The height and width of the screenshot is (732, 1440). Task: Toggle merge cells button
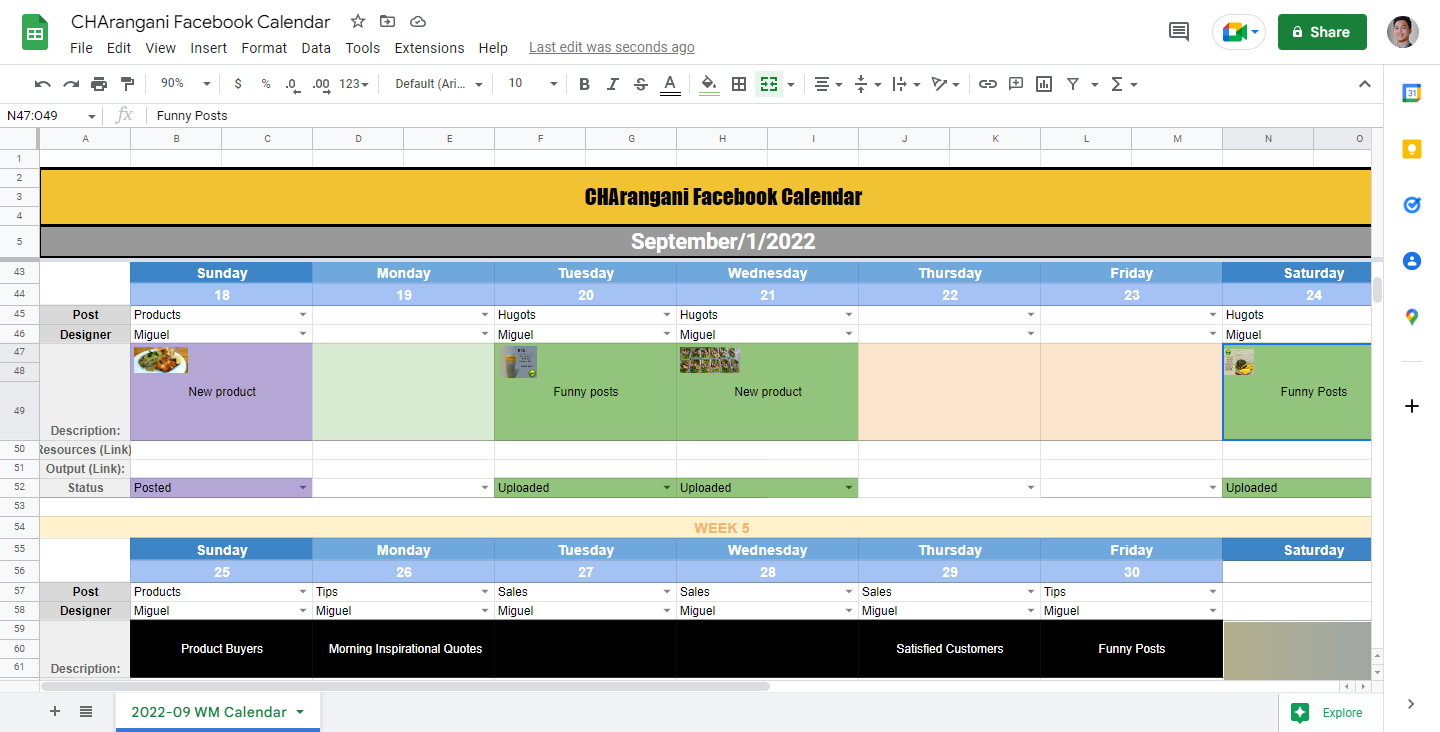[768, 84]
